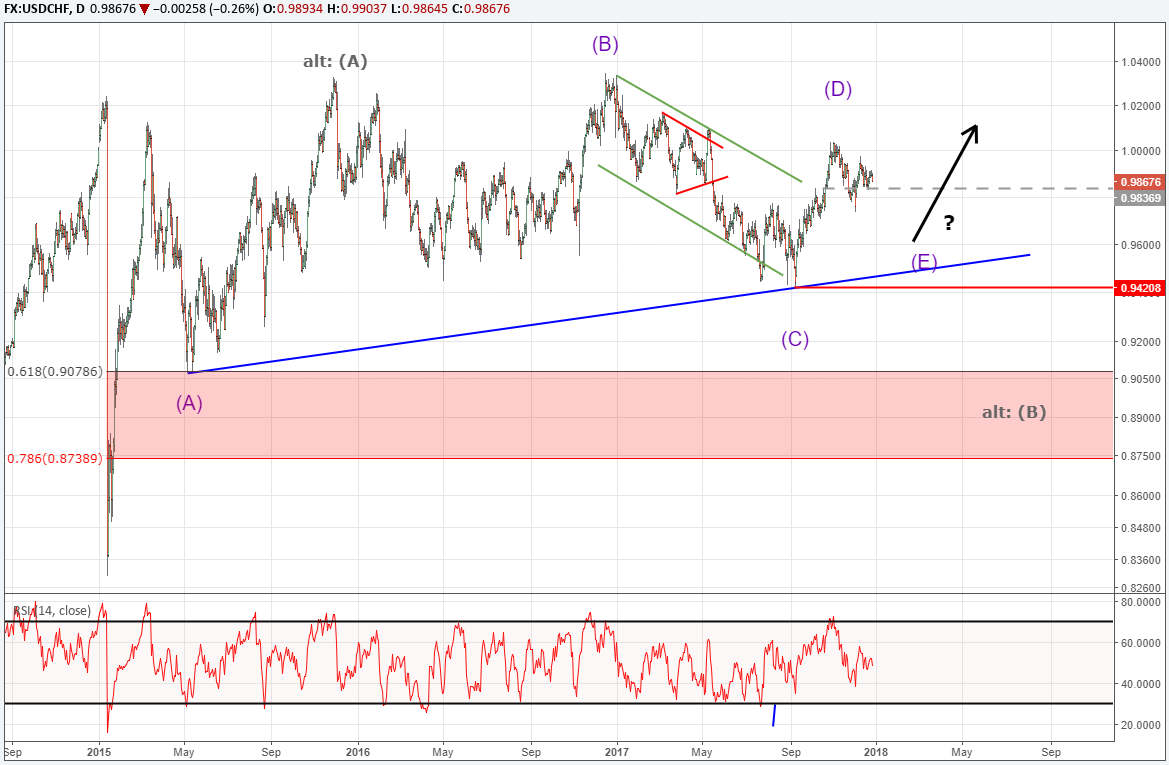The image size is (1169, 765).
Task: Click the 0.86000 price axis label
Action: [x=1141, y=496]
